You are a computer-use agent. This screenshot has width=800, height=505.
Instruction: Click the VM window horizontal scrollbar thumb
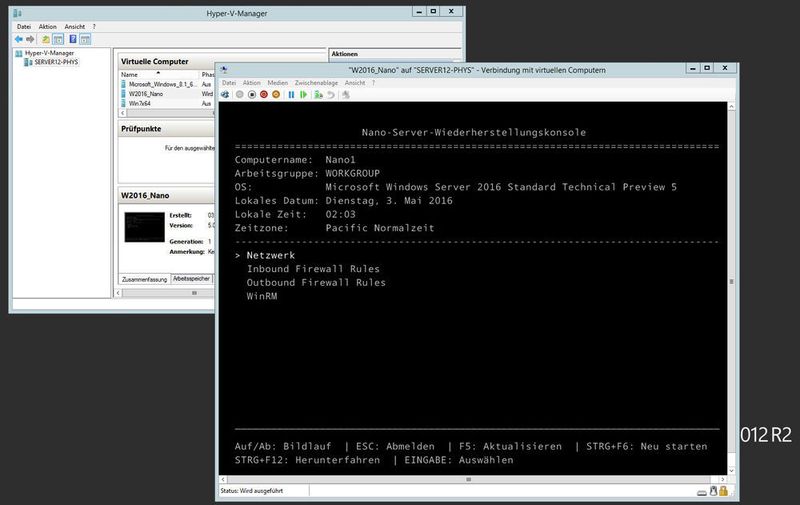tap(468, 479)
